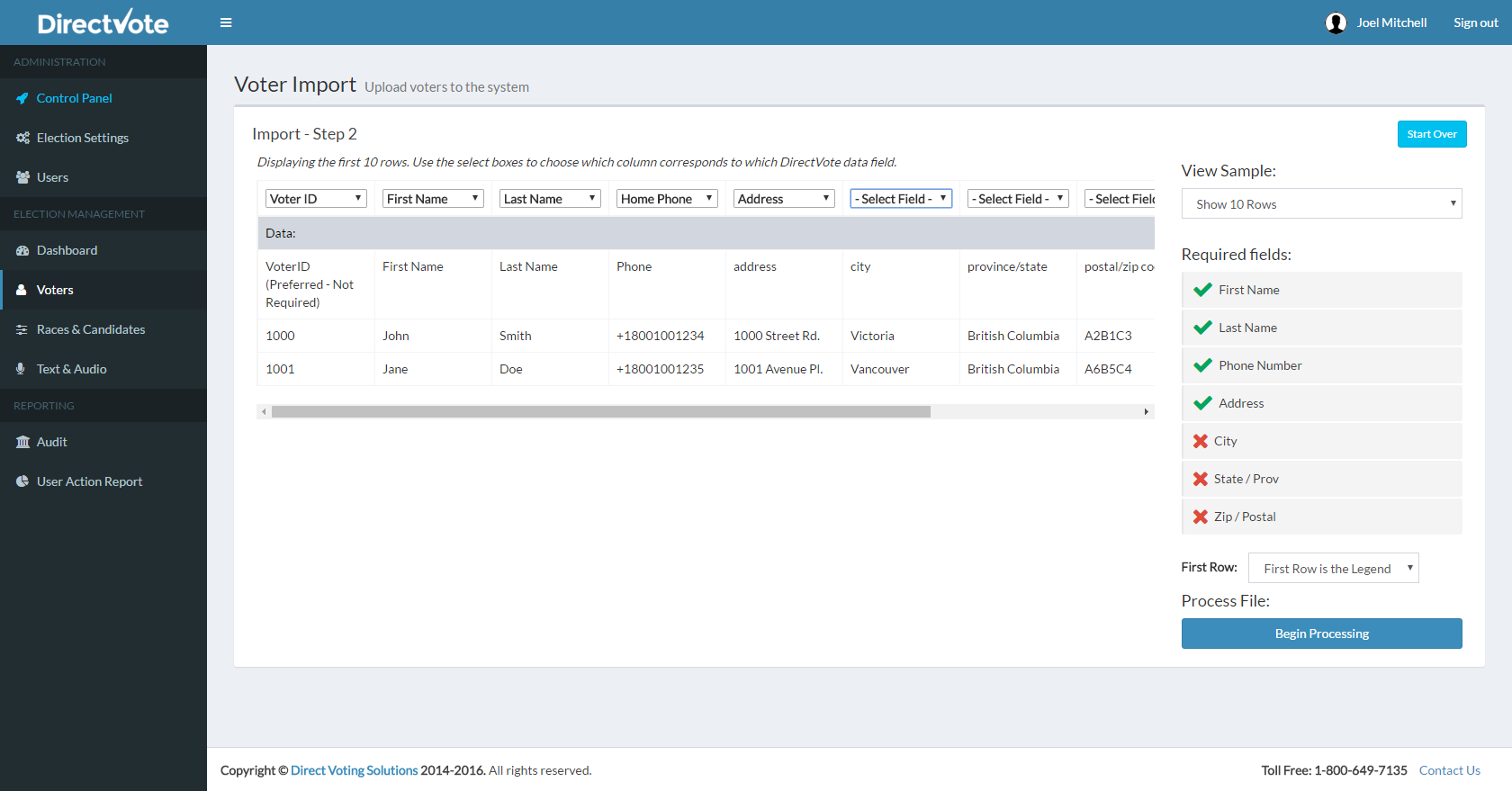The width and height of the screenshot is (1512, 791).
Task: Open the Address column field dropdown
Action: pyautogui.click(x=784, y=199)
